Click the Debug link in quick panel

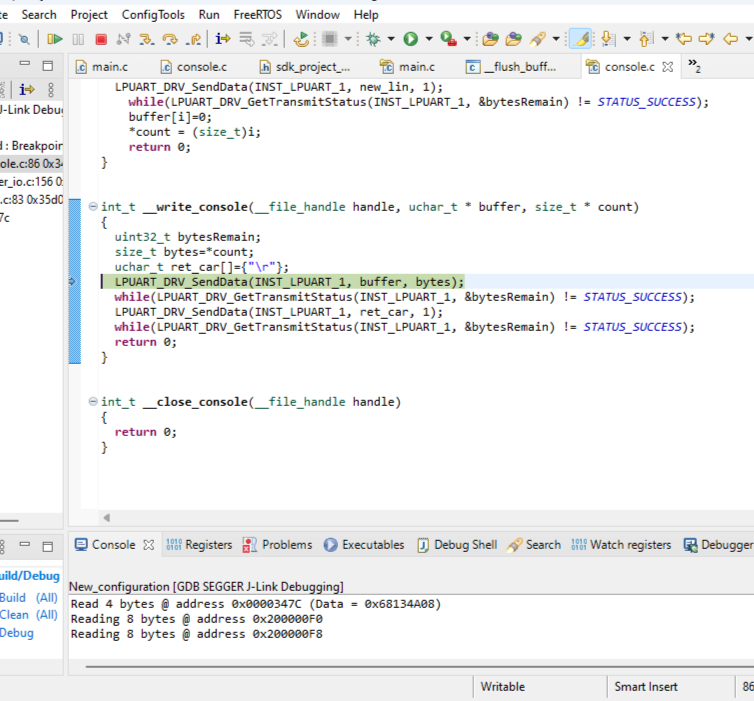[17, 633]
